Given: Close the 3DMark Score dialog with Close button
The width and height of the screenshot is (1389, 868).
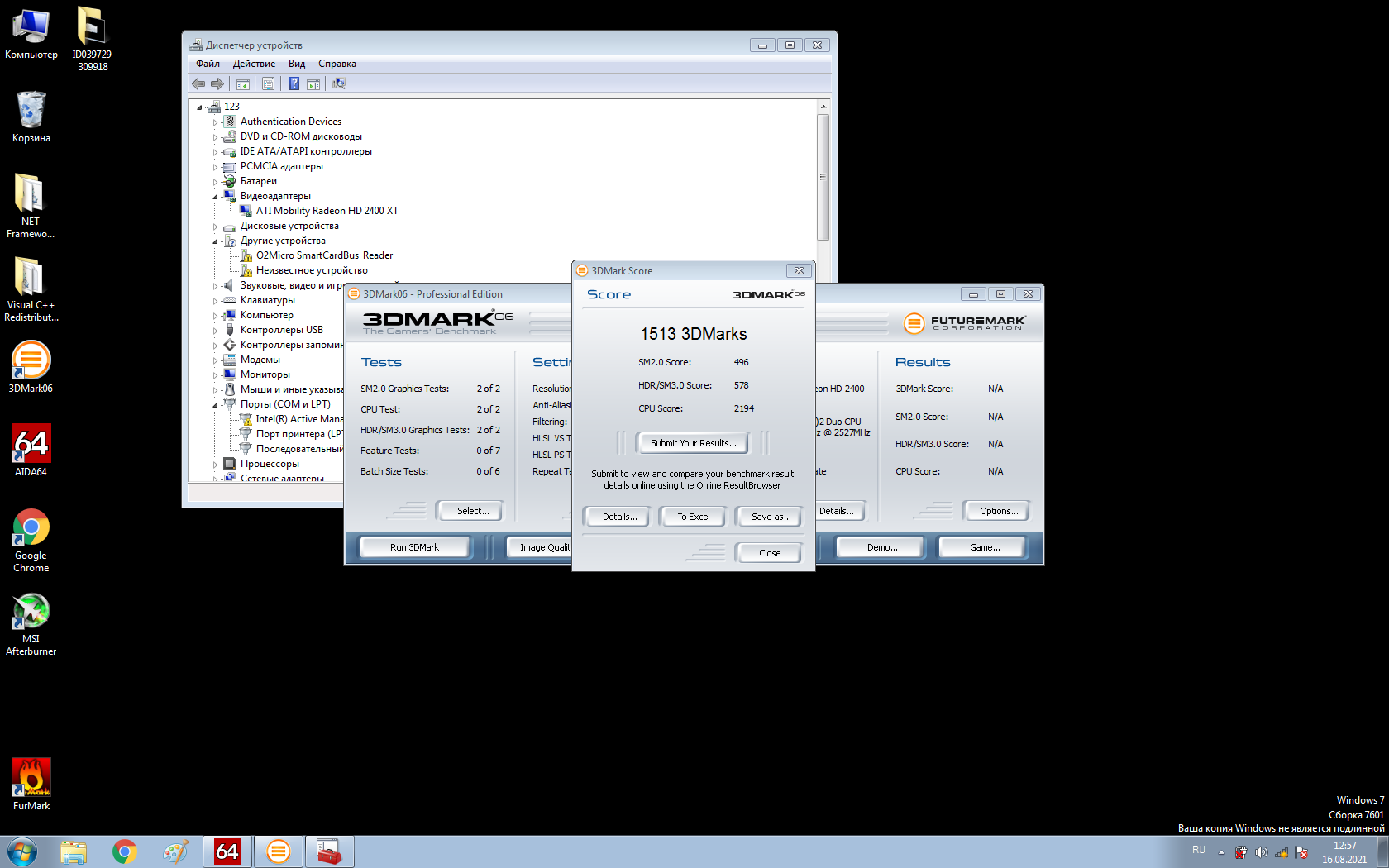Looking at the screenshot, I should (769, 553).
